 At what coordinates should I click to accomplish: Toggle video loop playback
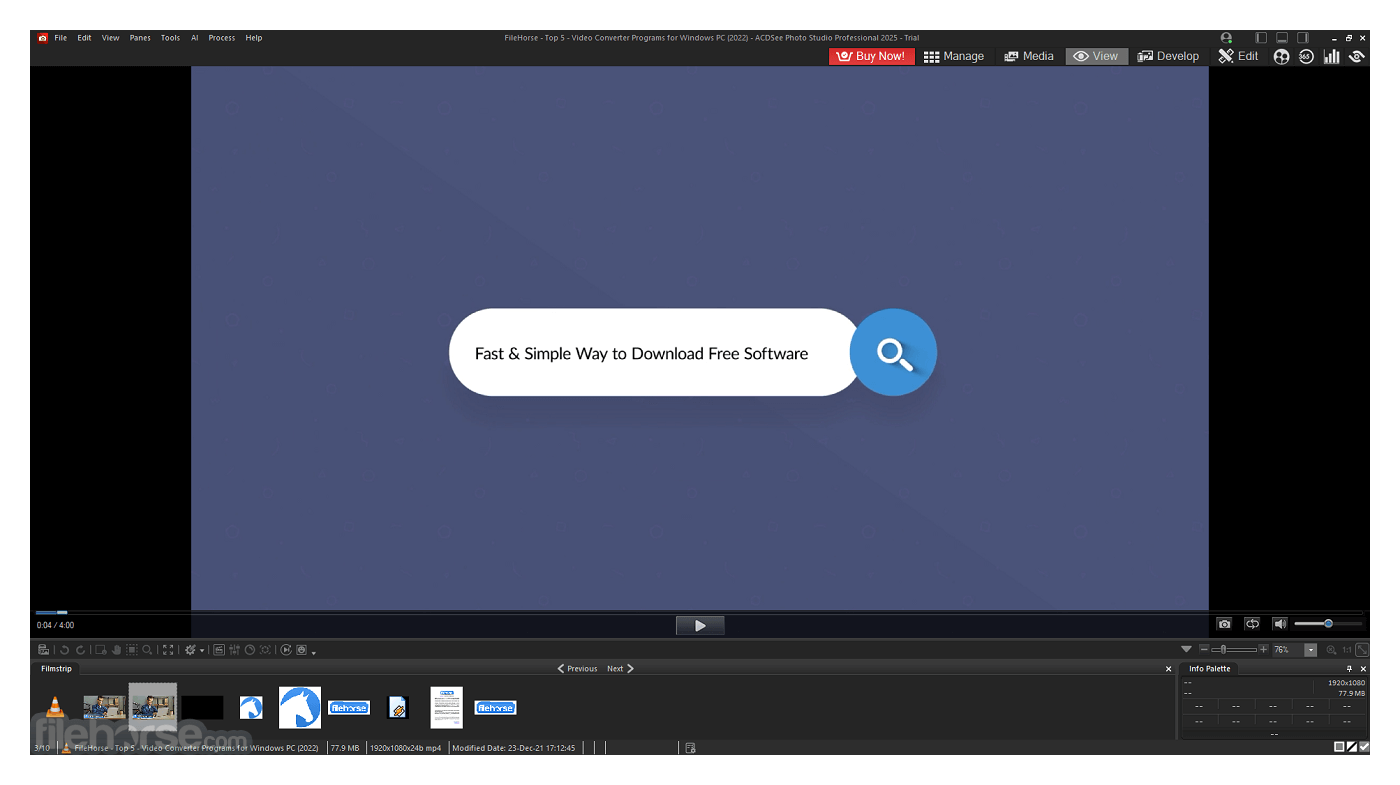[1252, 624]
